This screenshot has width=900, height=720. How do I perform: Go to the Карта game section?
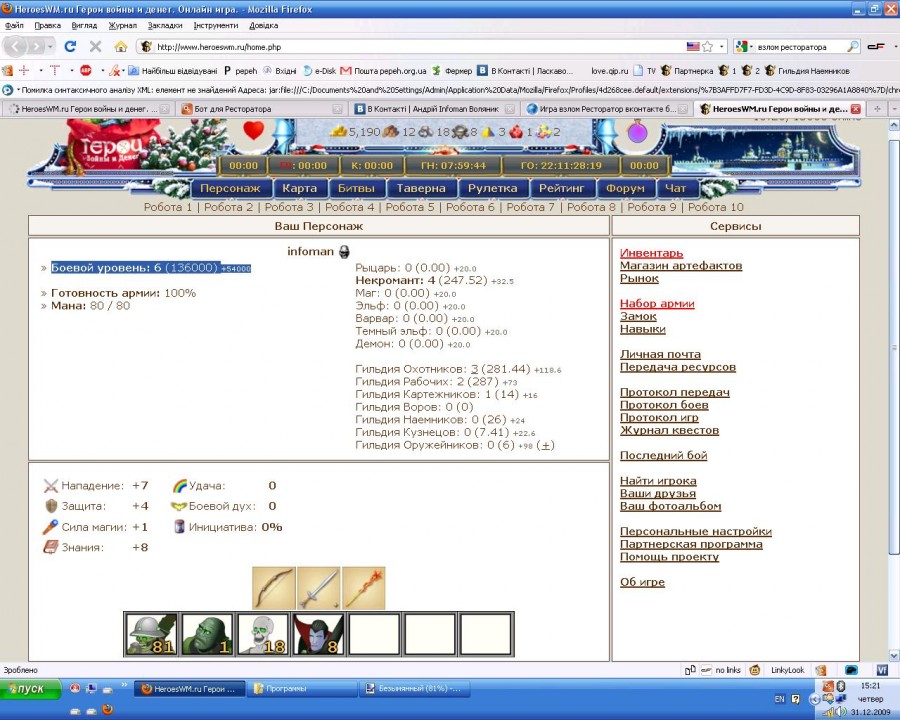click(300, 188)
